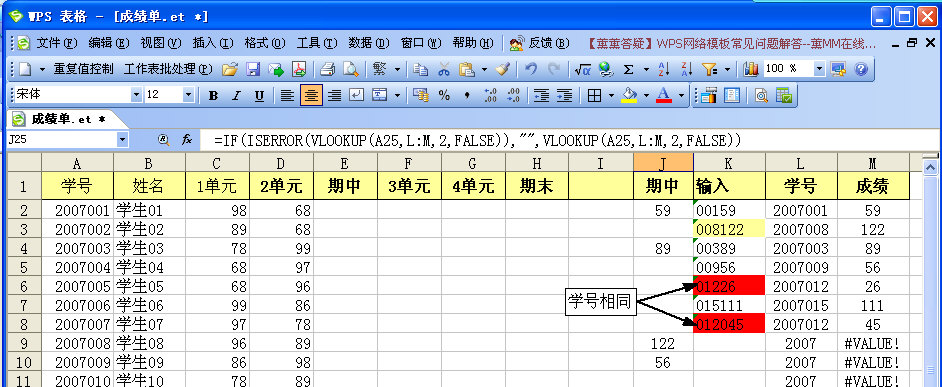942x387 pixels.
Task: Expand the merge cells dropdown arrow
Action: (397, 95)
